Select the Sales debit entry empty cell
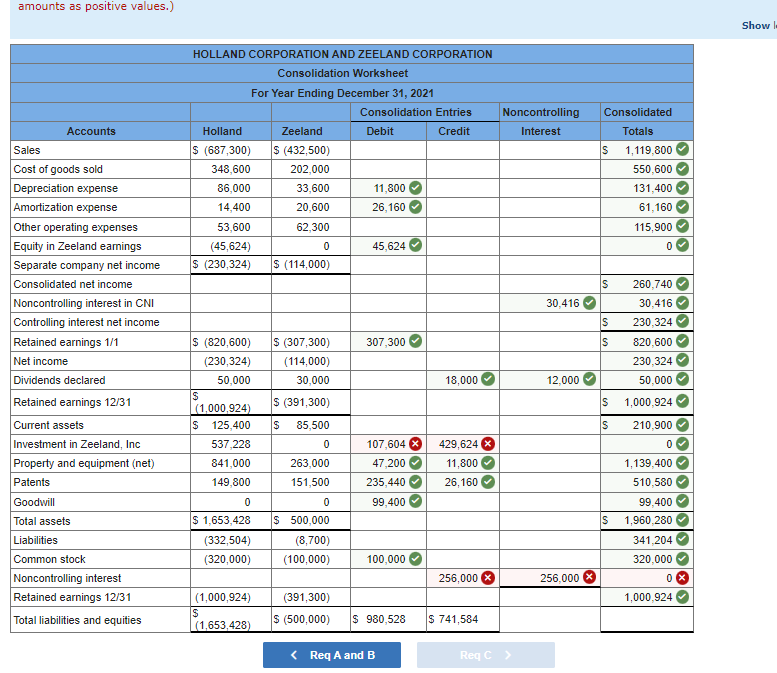This screenshot has width=777, height=673. 388,150
